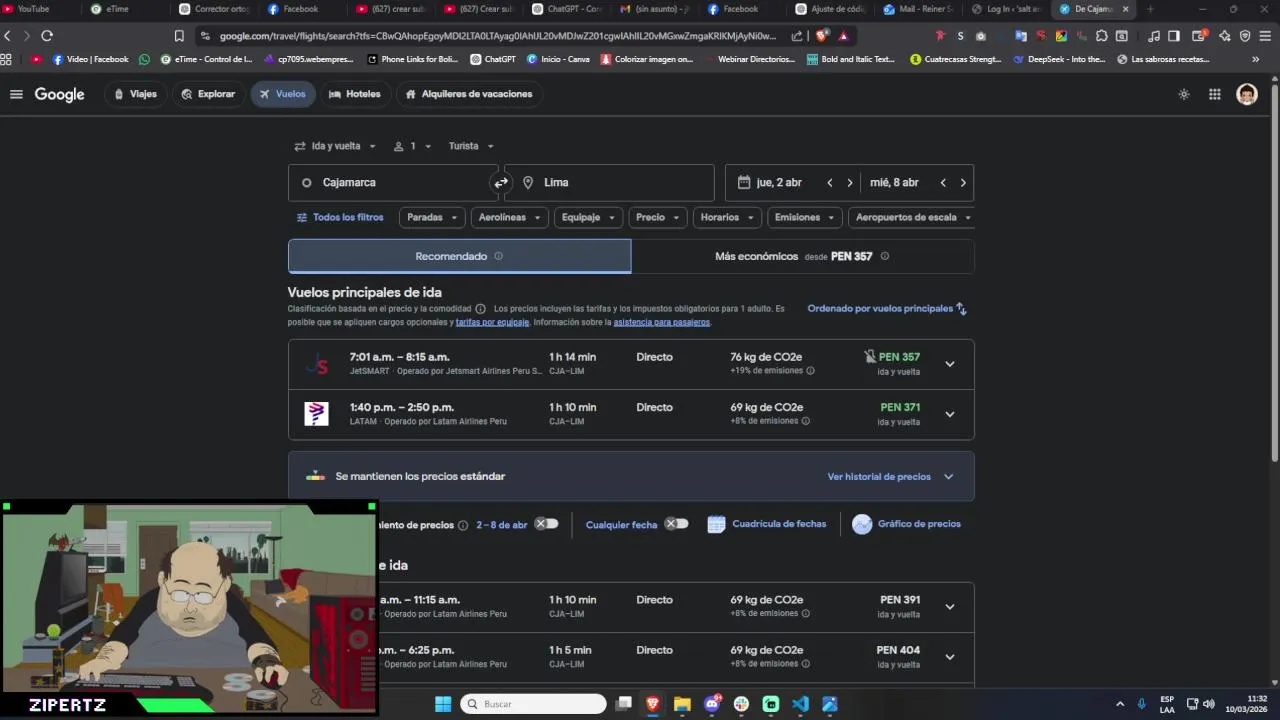
Task: Expand JetSMART 7:01 a.m. flight details
Action: tap(950, 364)
